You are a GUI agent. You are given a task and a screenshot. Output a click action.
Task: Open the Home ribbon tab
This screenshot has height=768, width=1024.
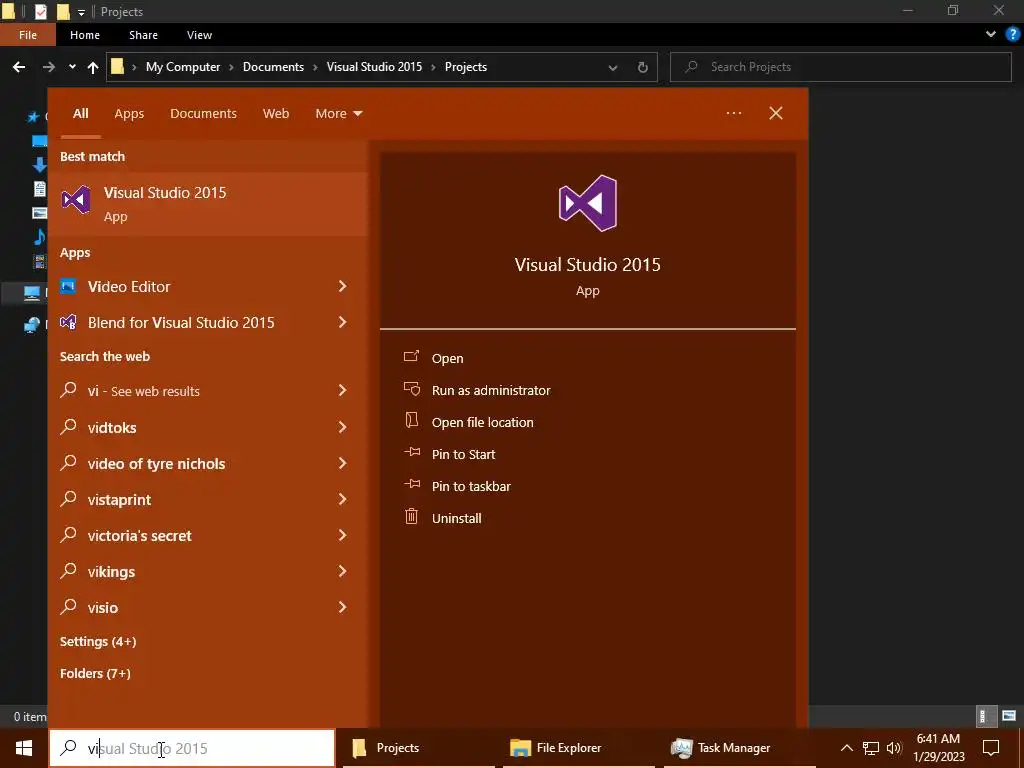(85, 35)
